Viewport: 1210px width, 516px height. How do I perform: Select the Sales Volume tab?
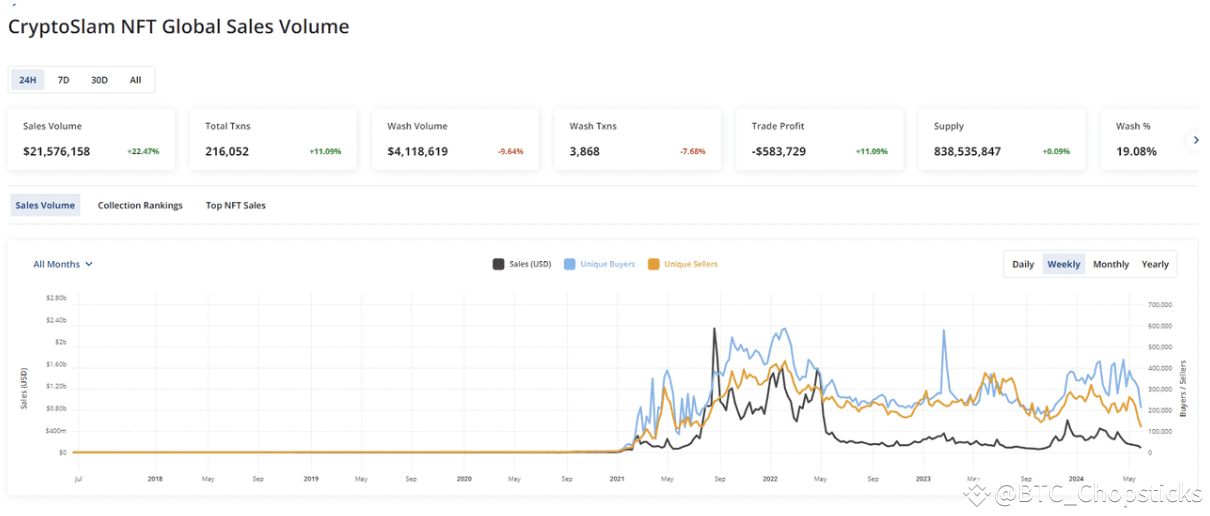coord(45,205)
